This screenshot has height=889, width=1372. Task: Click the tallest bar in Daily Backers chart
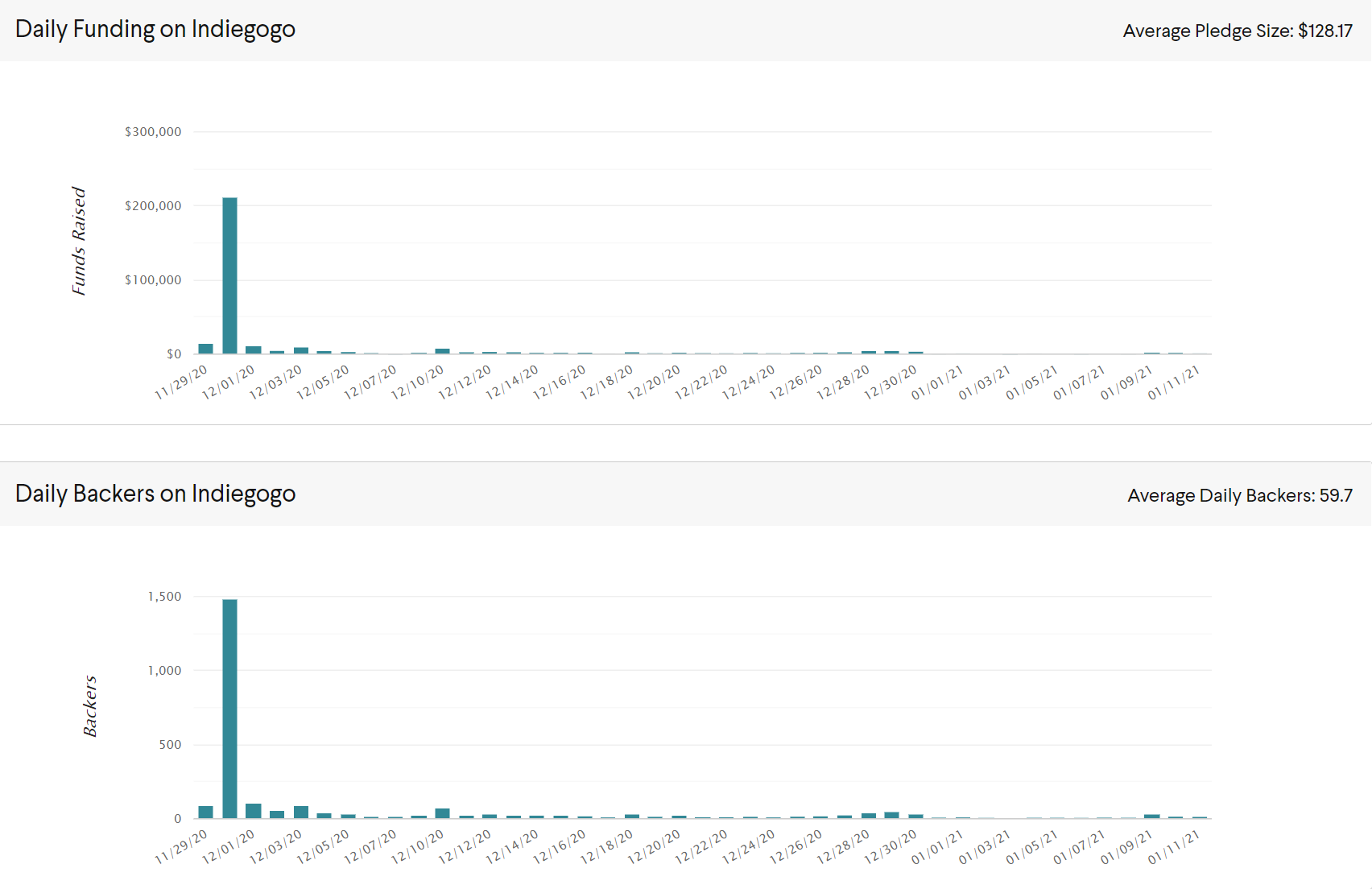229,709
